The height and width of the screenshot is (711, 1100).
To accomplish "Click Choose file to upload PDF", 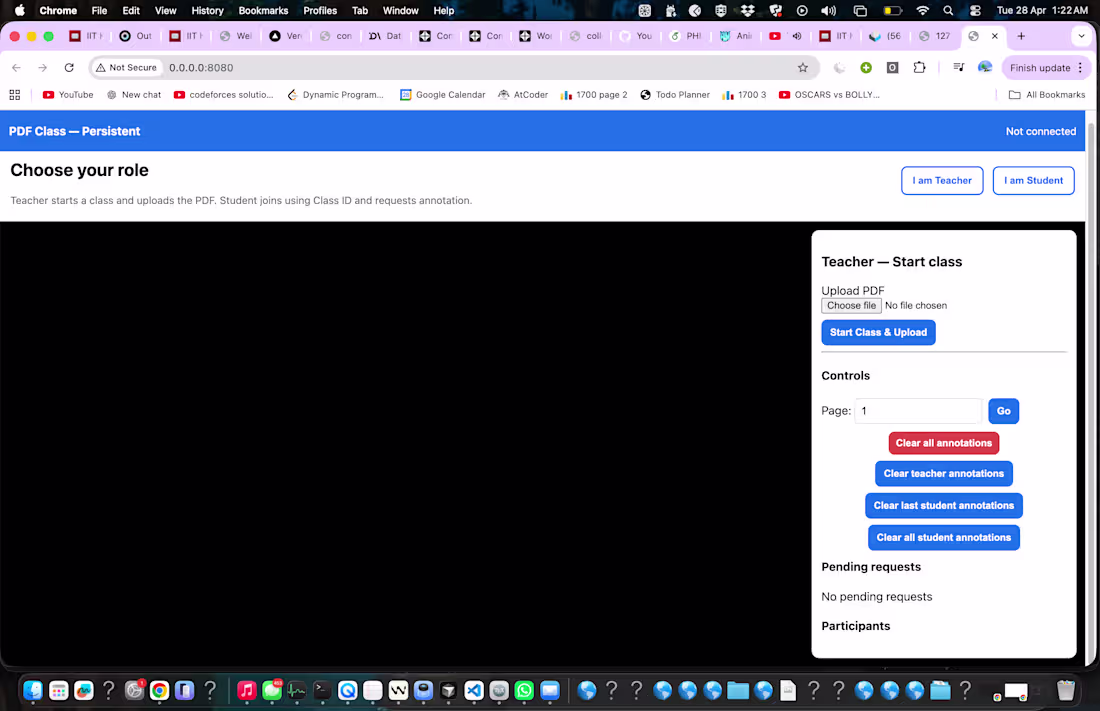I will coord(851,305).
